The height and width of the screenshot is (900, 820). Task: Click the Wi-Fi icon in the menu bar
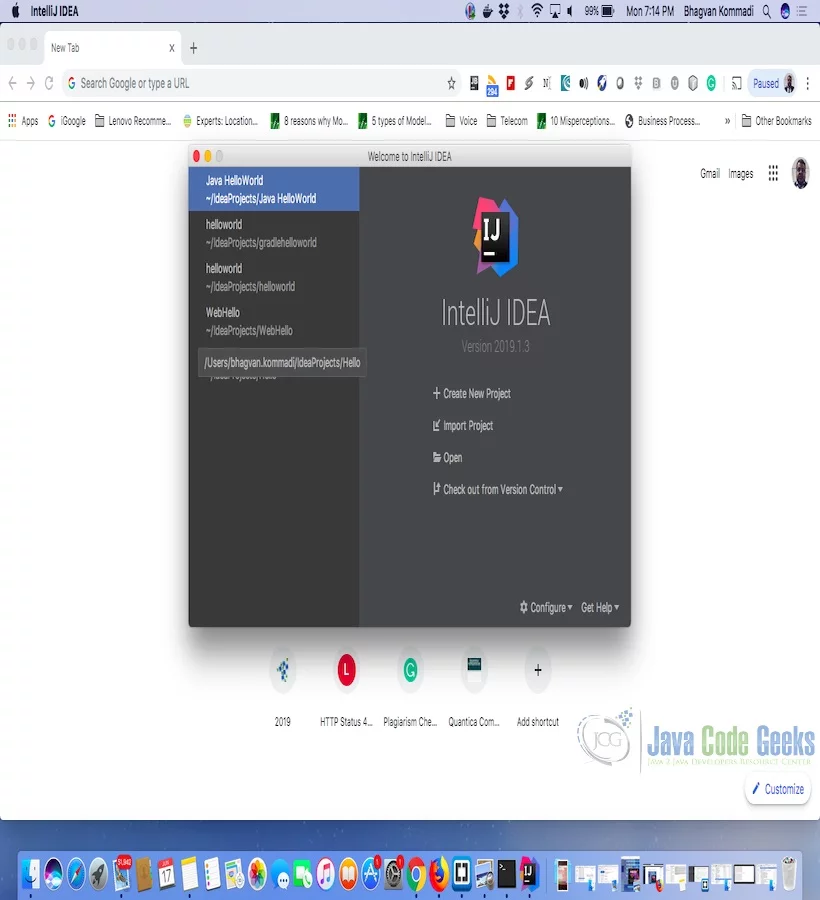537,11
